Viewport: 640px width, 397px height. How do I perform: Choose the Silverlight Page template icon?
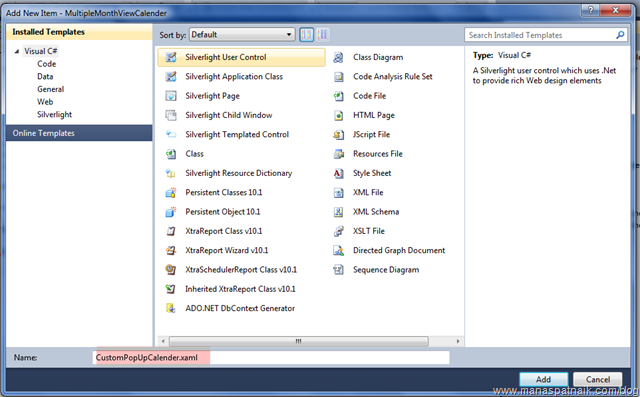(x=171, y=96)
